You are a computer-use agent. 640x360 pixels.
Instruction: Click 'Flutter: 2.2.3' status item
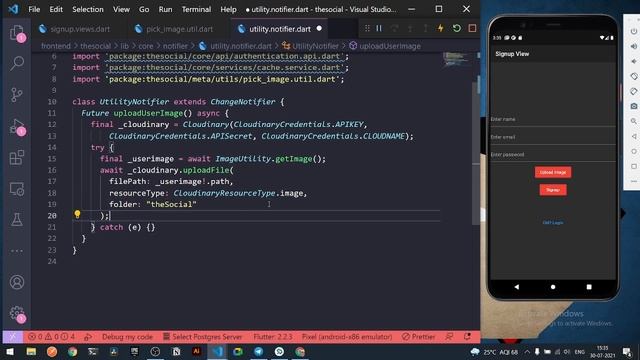pos(273,337)
